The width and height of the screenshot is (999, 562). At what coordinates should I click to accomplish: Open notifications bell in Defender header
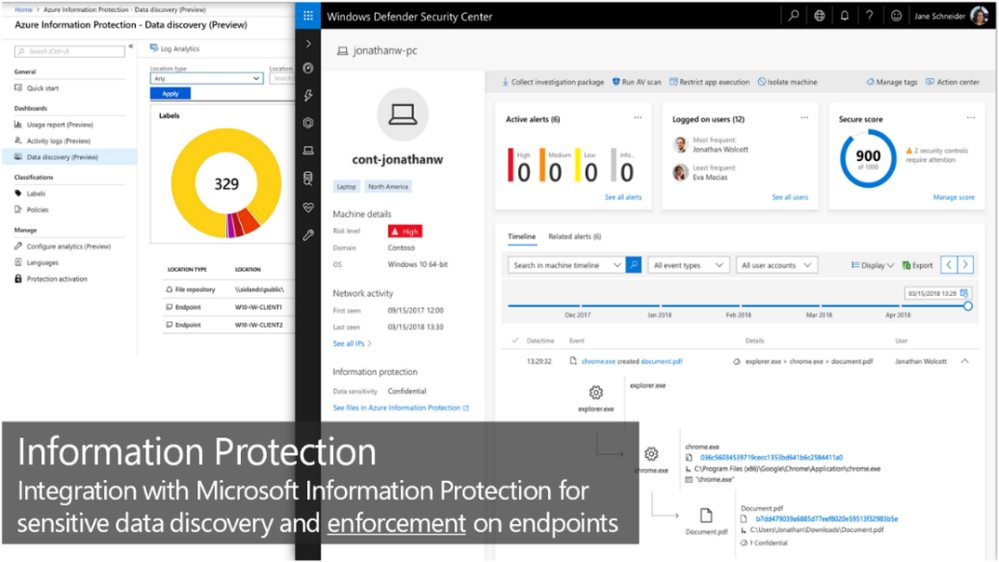[844, 16]
